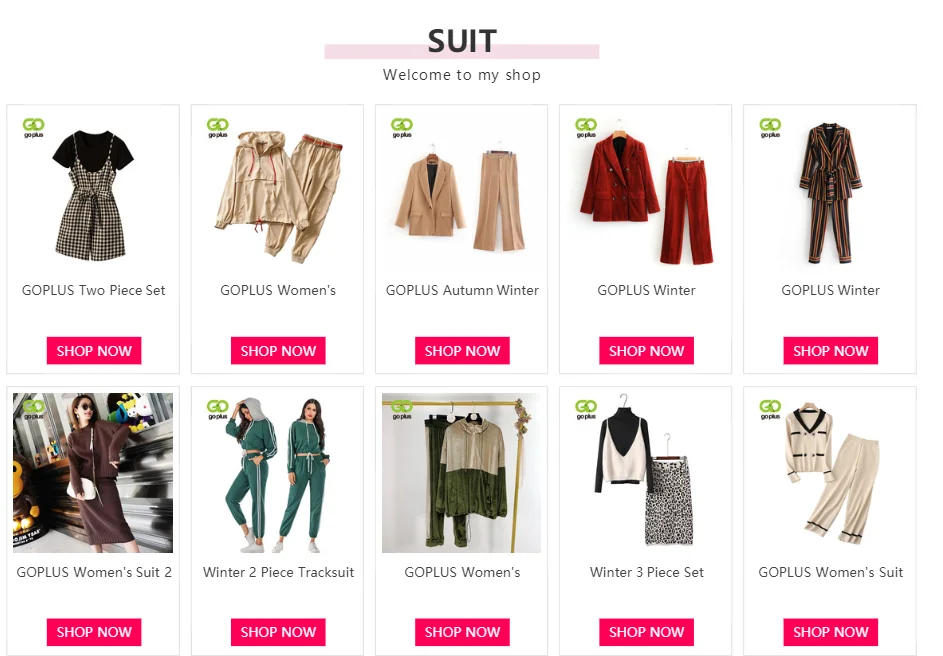Open the cream cardigan and wide pants image
943x656 pixels.
[830, 473]
